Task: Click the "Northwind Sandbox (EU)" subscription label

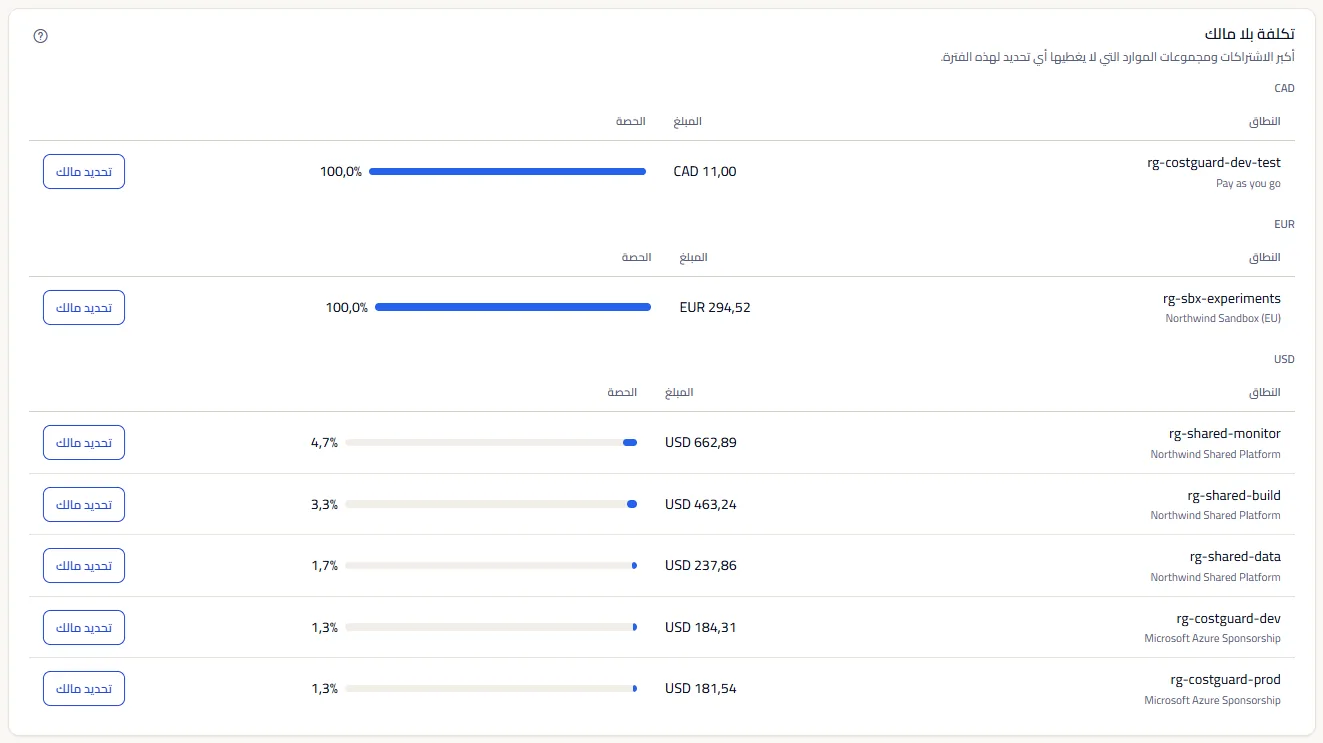Action: click(x=1223, y=319)
